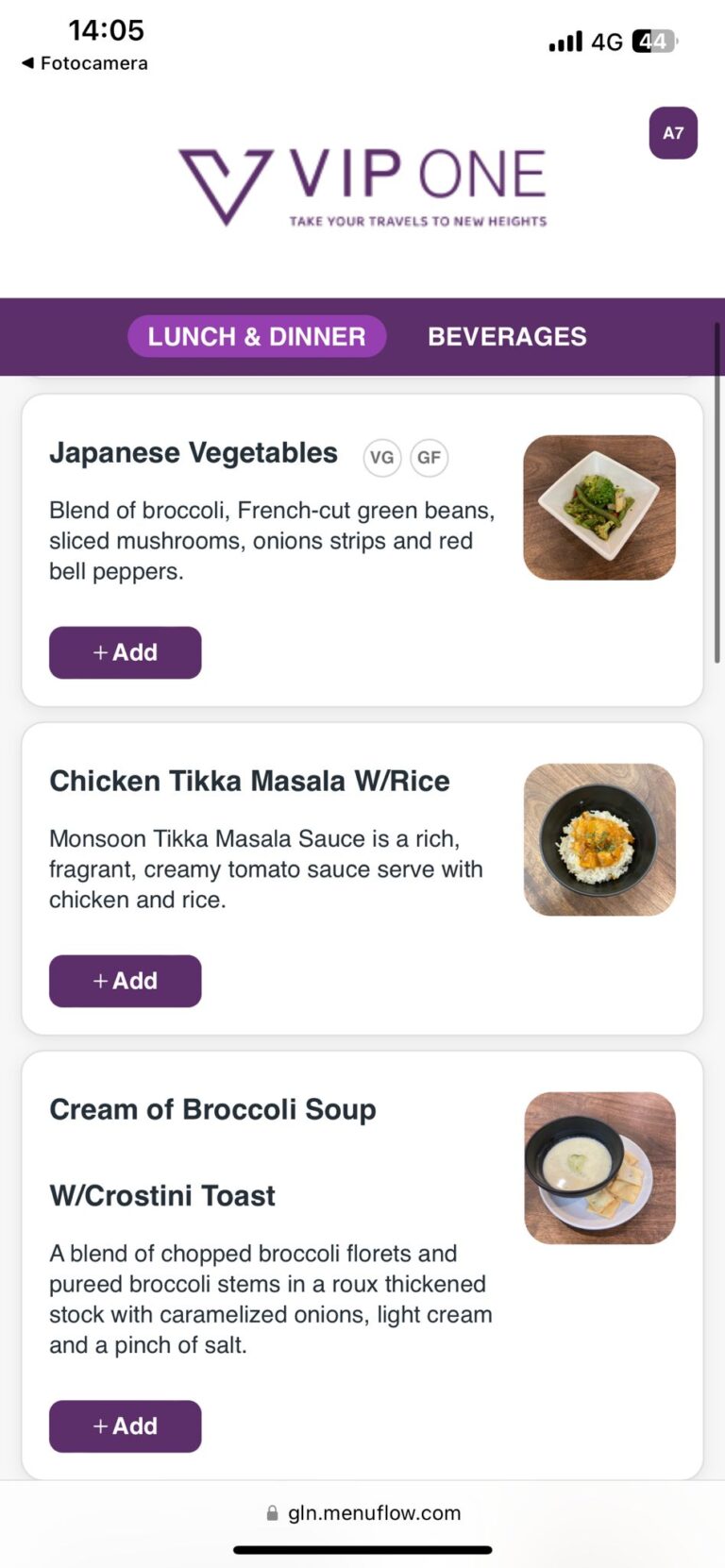The width and height of the screenshot is (725, 1568).
Task: Tap the cellular signal bars
Action: [565, 42]
